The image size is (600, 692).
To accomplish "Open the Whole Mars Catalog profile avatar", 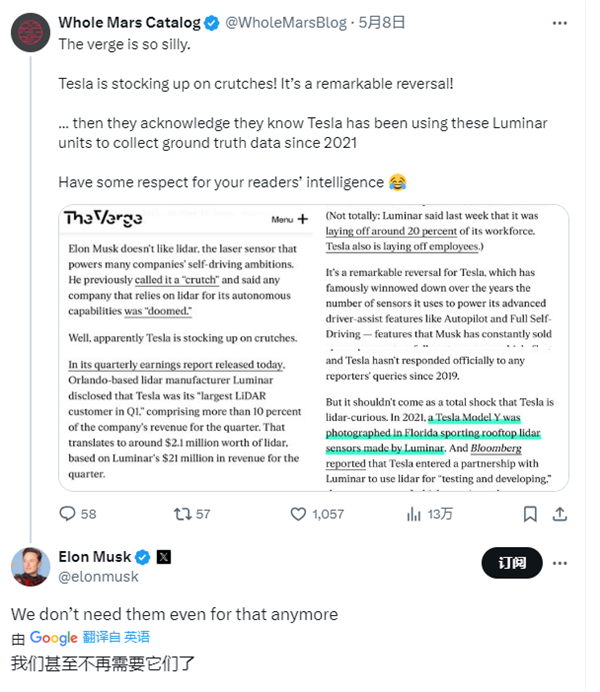I will 29,32.
